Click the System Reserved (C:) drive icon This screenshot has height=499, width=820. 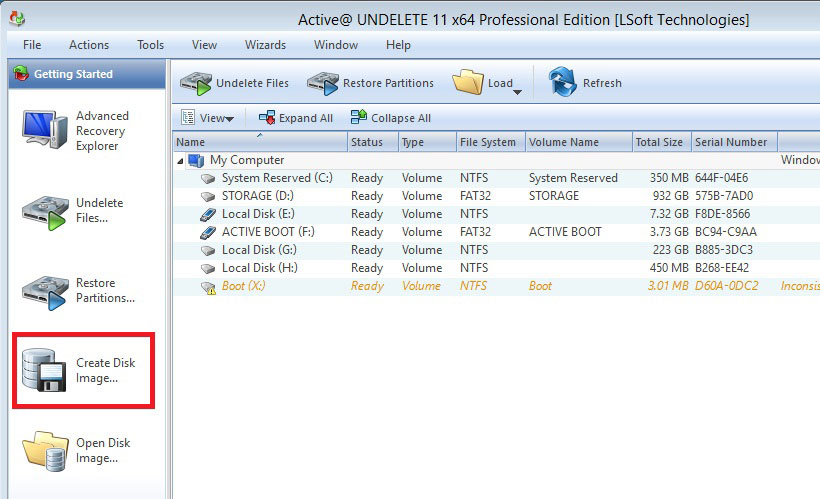(x=208, y=178)
